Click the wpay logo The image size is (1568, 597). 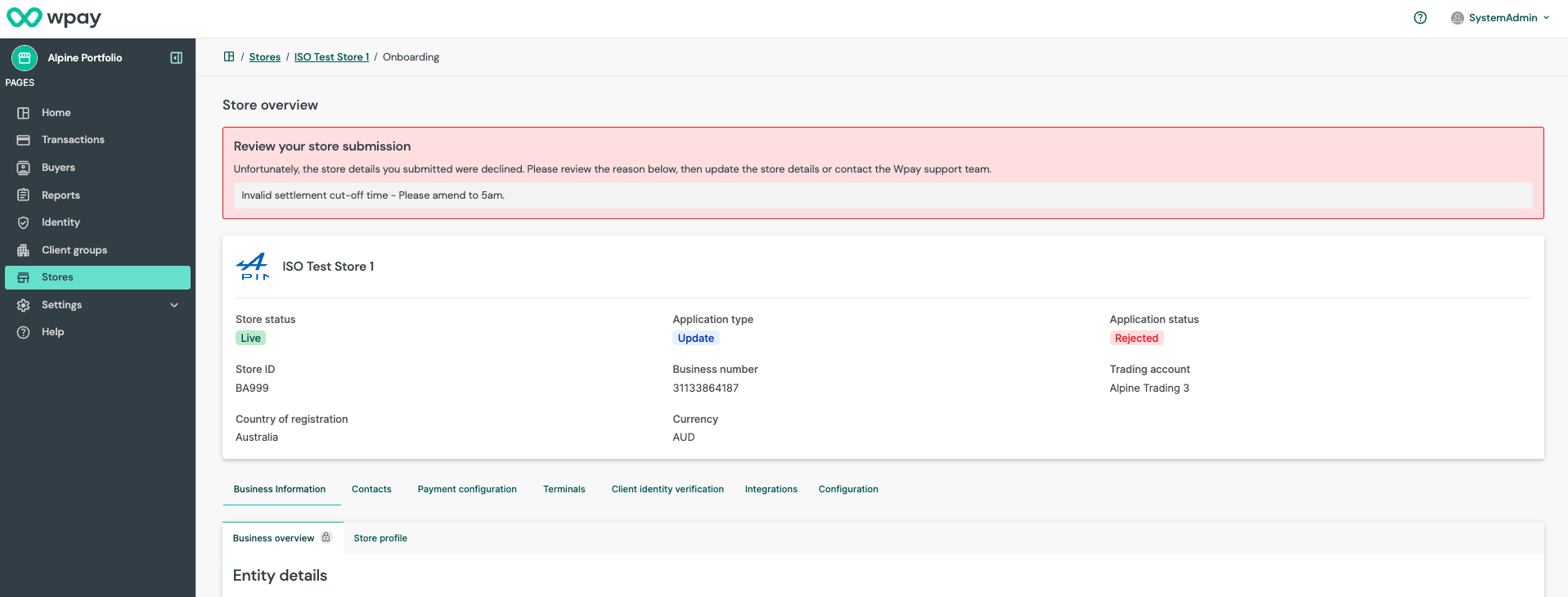point(54,17)
